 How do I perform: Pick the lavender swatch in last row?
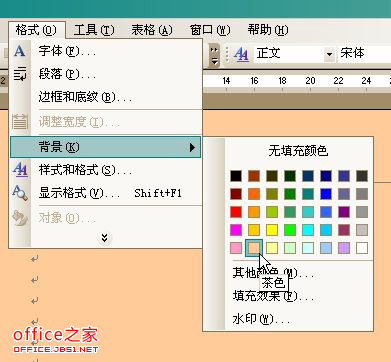[344, 248]
